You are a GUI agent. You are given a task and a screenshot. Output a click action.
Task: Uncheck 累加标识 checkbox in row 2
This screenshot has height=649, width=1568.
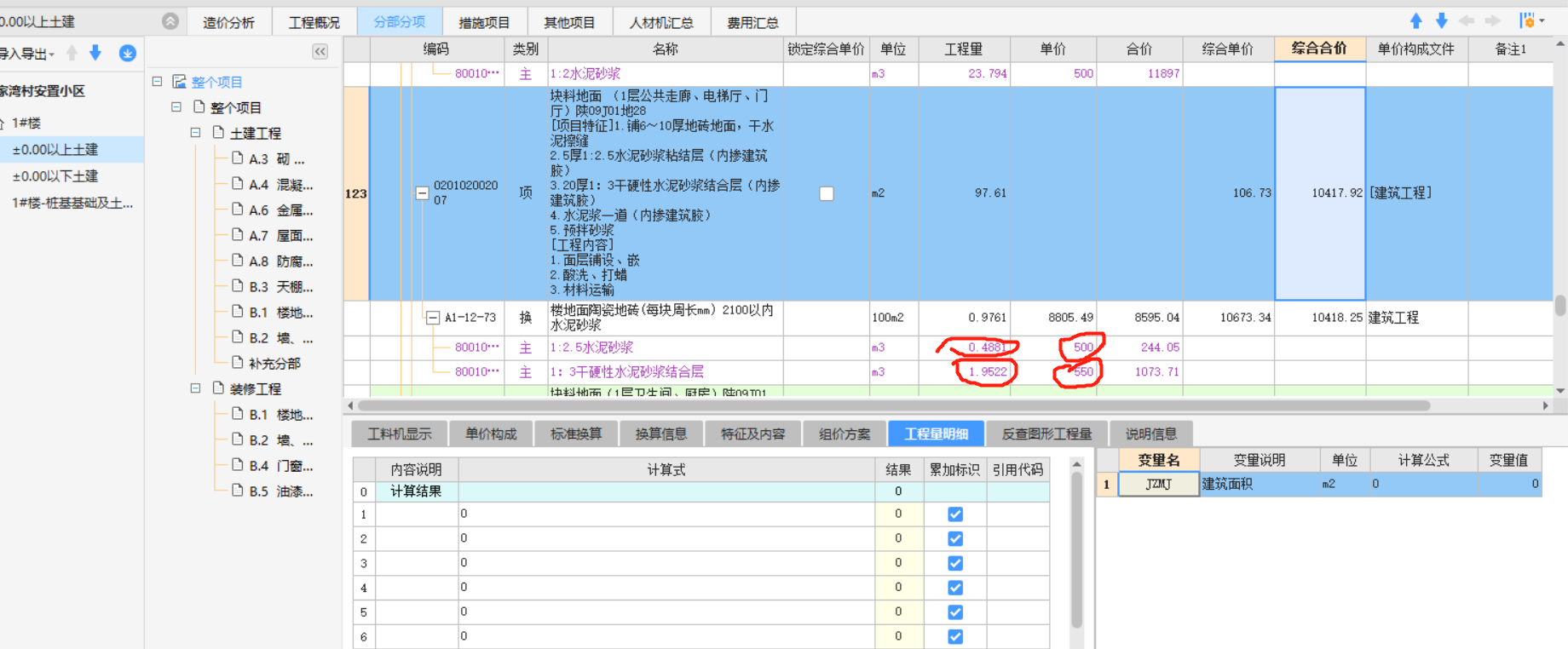(x=955, y=539)
